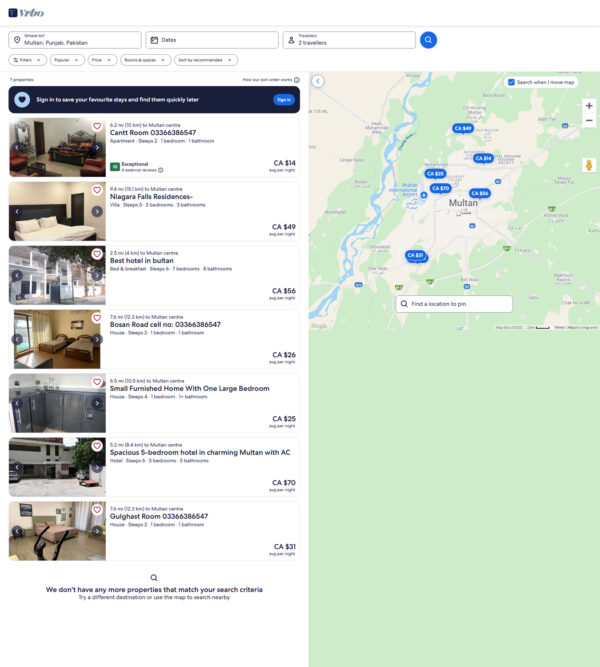Show next photo of Best hotel in bultan
The height and width of the screenshot is (667, 600).
click(x=97, y=275)
